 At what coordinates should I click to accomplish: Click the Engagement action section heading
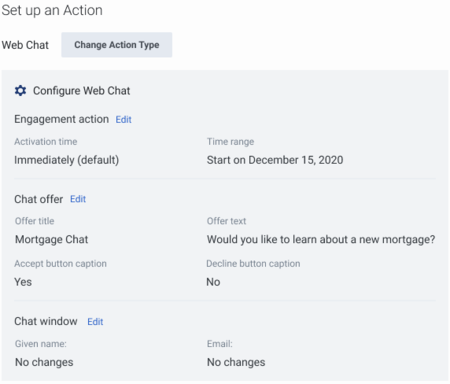click(x=62, y=119)
